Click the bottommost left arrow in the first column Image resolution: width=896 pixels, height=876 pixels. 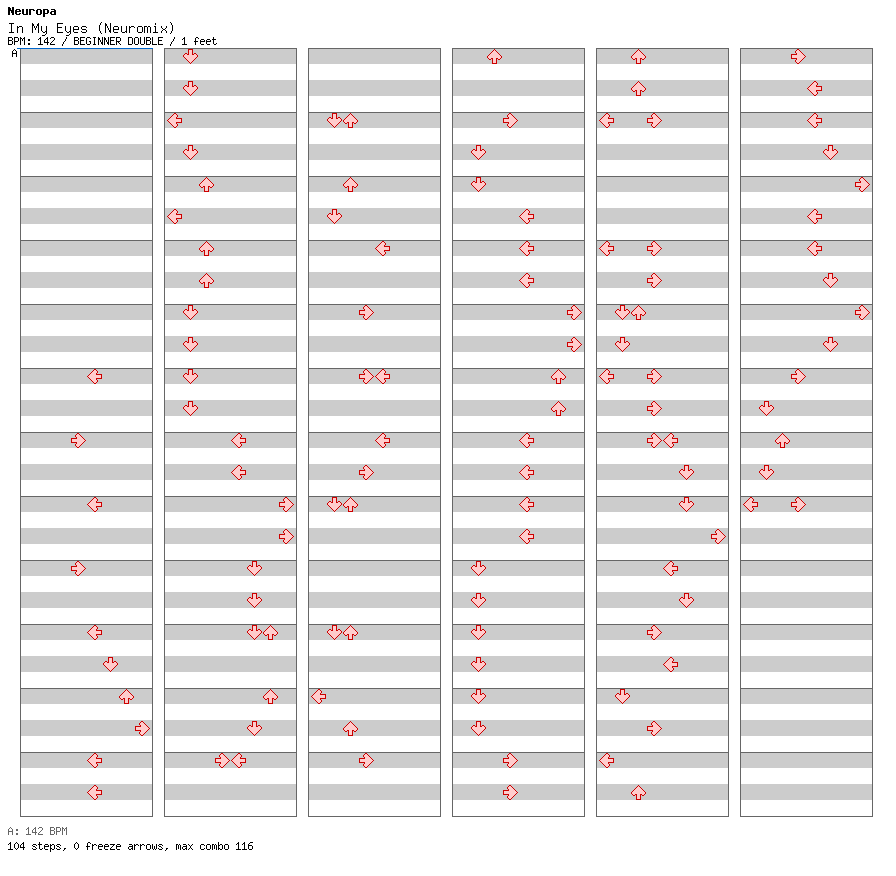[95, 793]
